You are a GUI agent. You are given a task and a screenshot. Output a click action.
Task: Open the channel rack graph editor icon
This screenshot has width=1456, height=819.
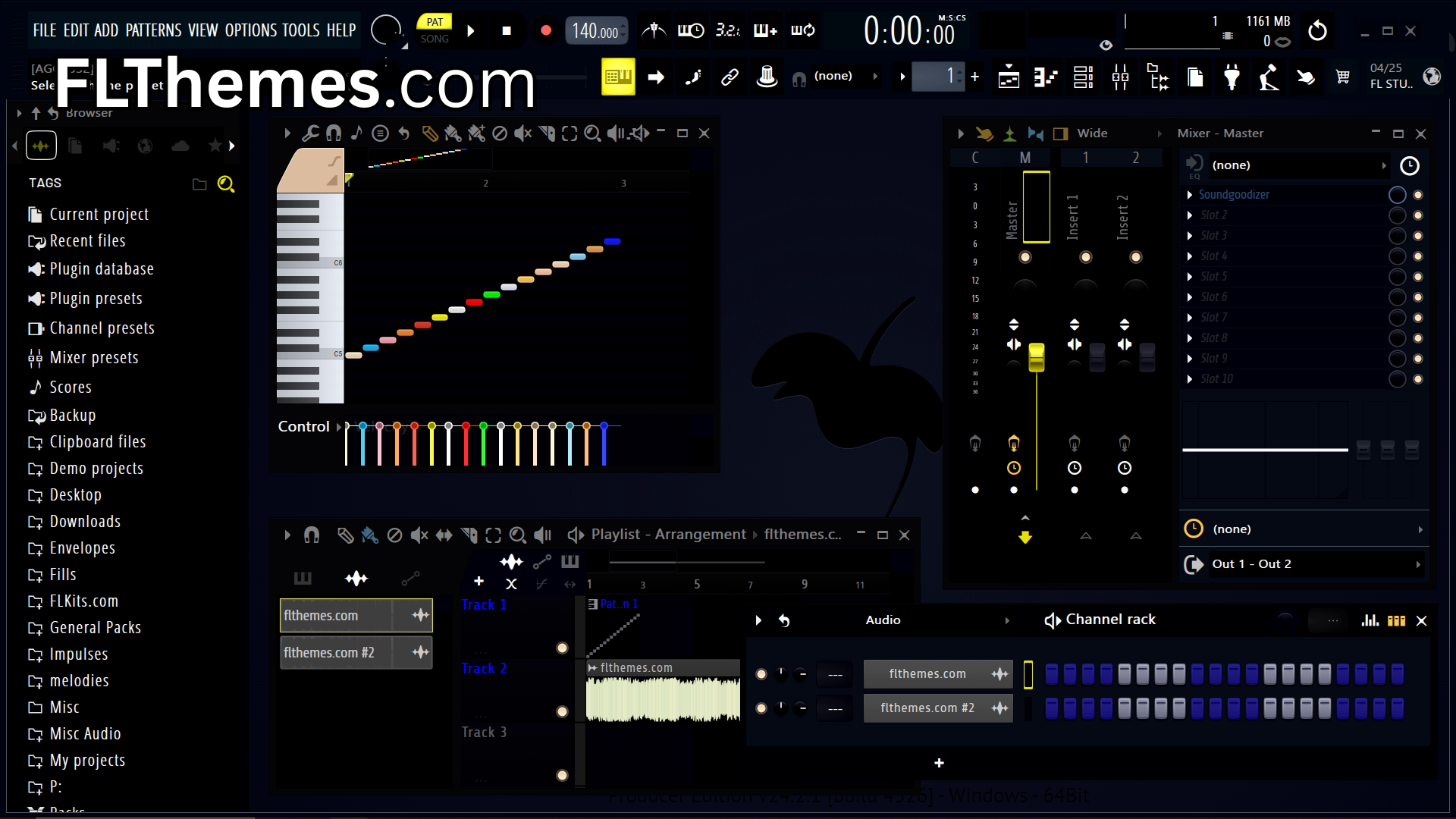click(1370, 620)
